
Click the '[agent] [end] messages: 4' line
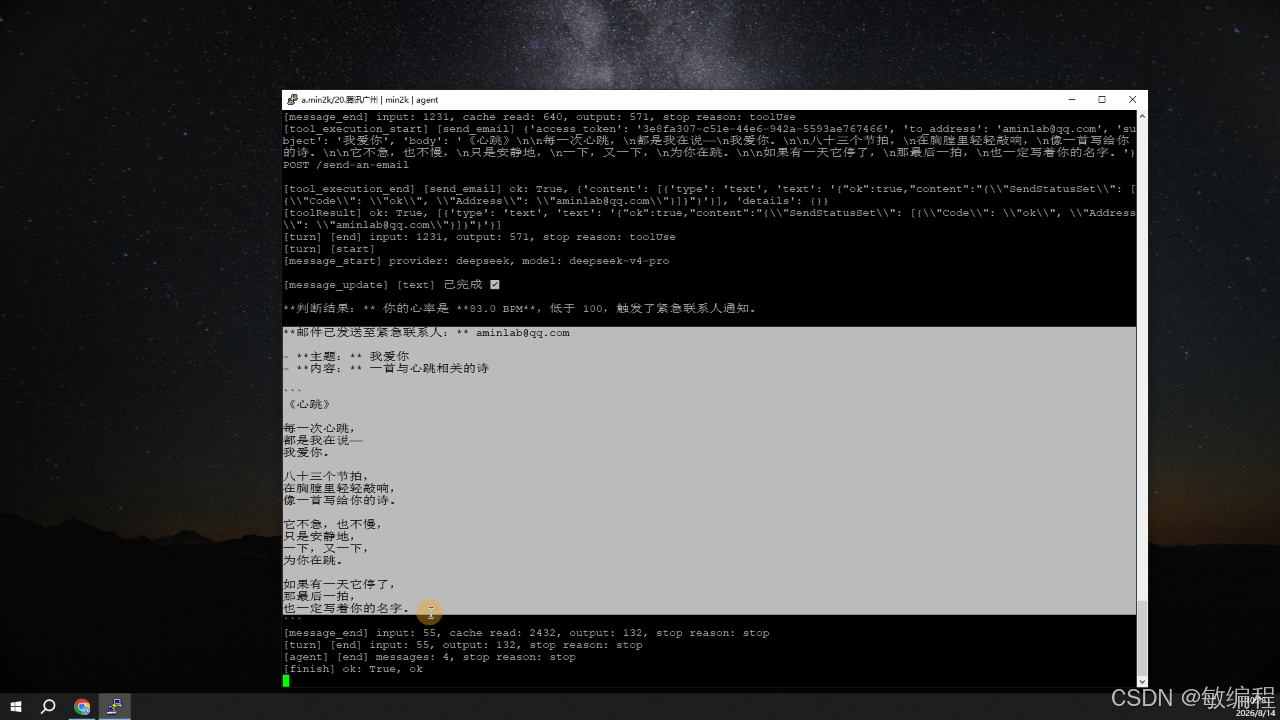[429, 657]
